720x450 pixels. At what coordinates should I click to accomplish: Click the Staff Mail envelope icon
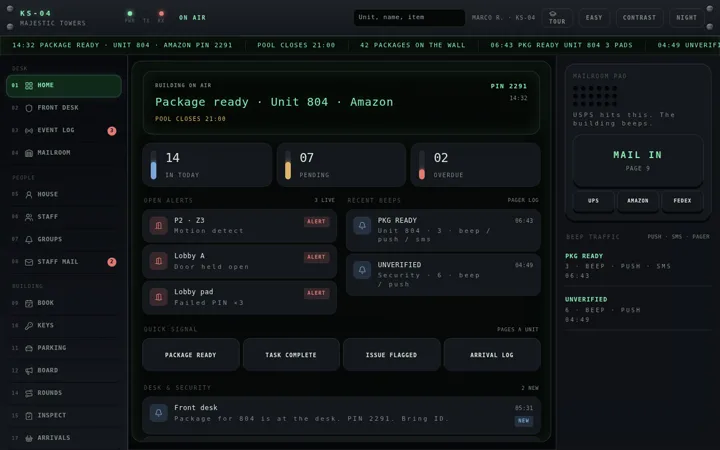coord(29,262)
